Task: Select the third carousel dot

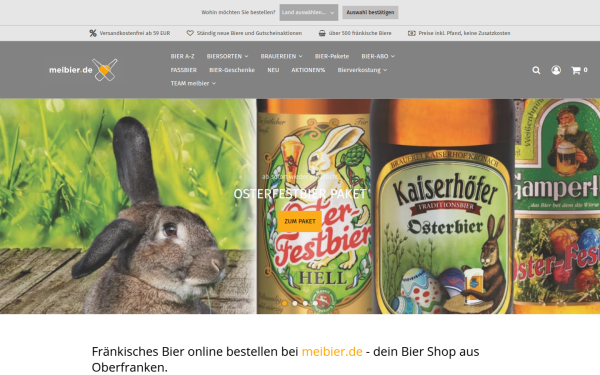Action: (x=305, y=303)
